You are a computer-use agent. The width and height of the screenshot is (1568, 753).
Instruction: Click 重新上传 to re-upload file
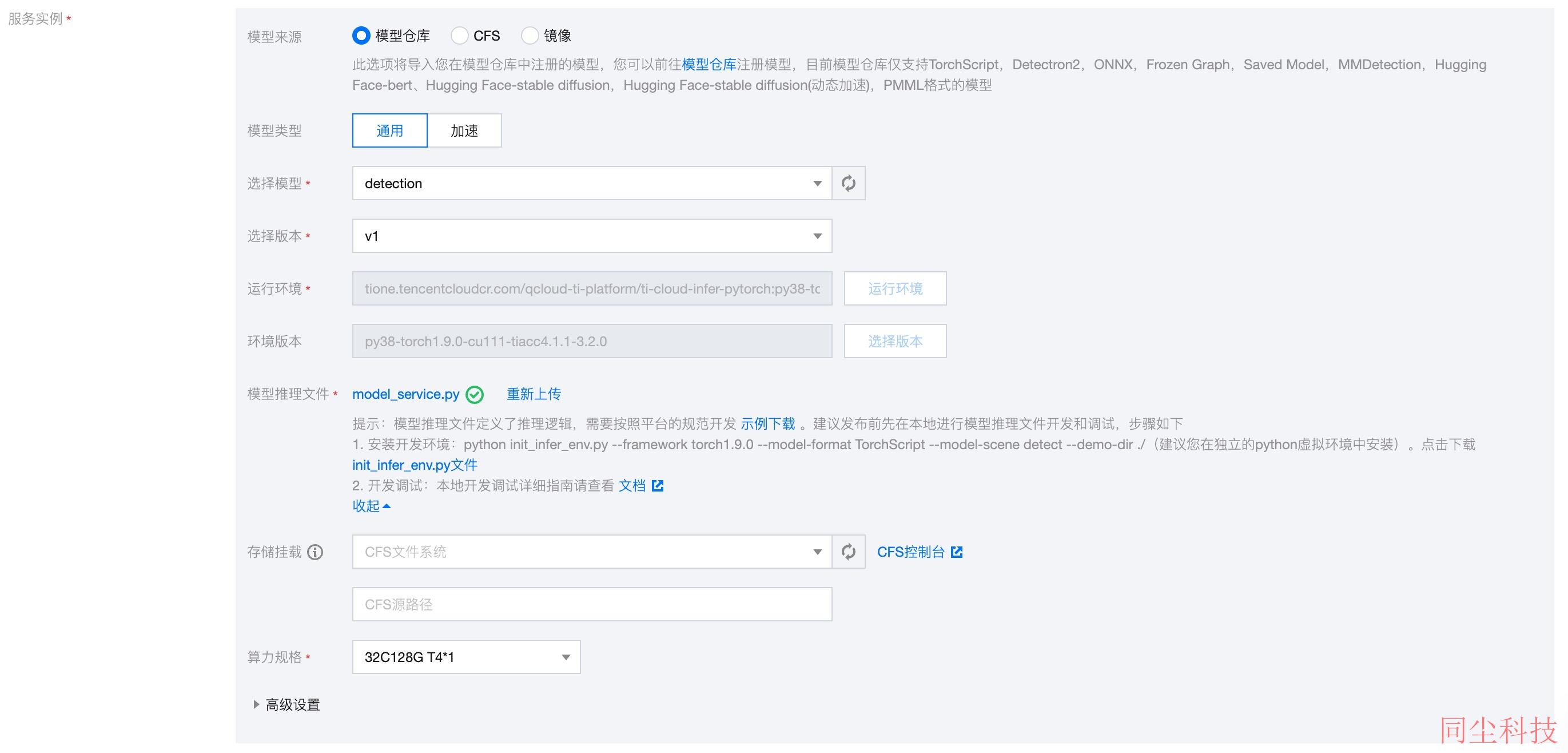(534, 394)
